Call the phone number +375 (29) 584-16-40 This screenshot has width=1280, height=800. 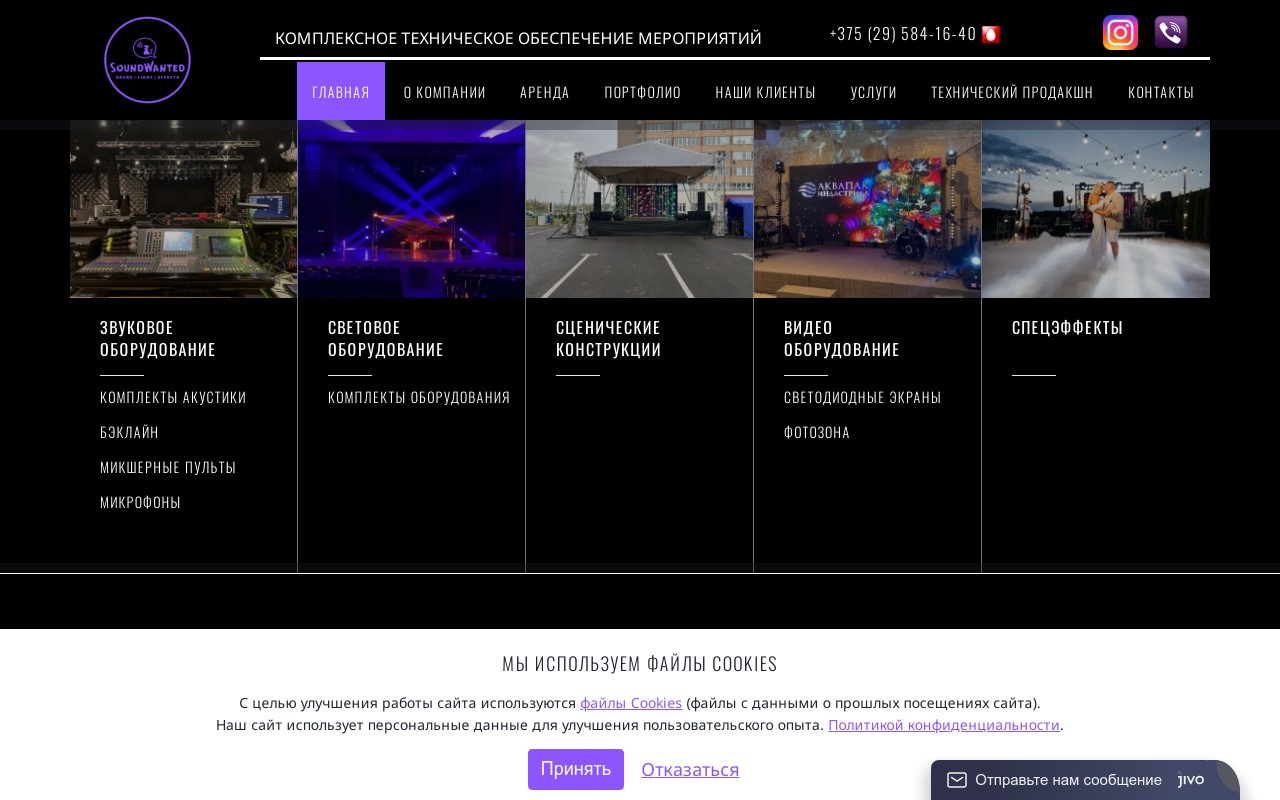tap(903, 34)
